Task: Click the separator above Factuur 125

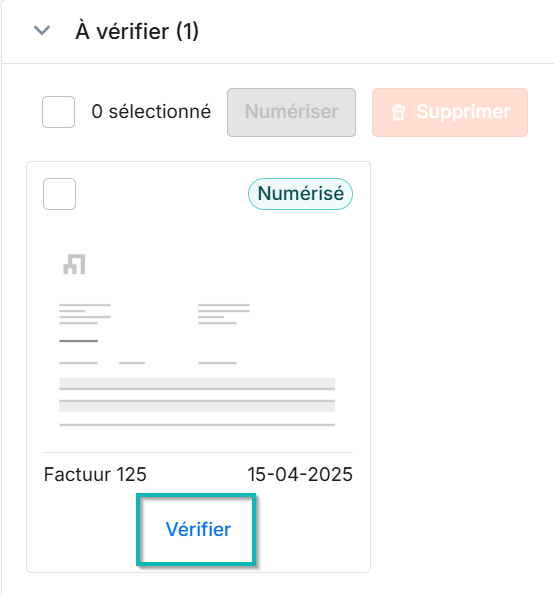Action: (x=198, y=452)
